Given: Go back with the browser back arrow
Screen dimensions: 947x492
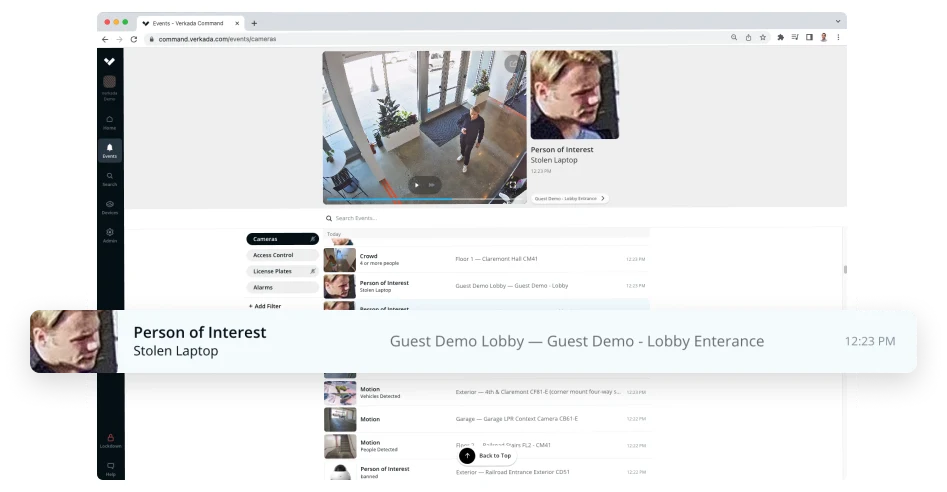Looking at the screenshot, I should click(x=105, y=39).
